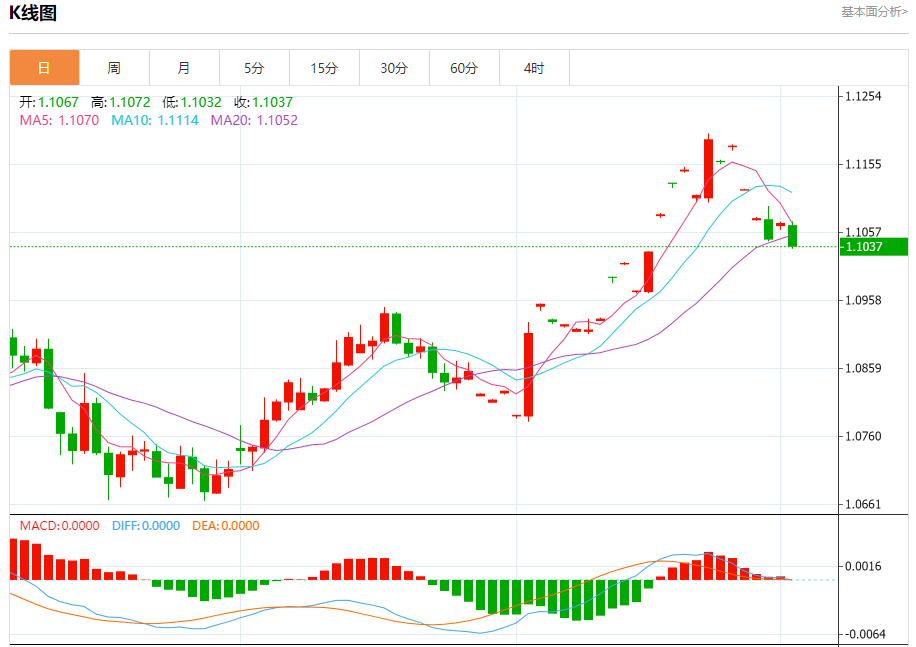Select the 60分 timeframe tab
Viewport: 916px width, 647px height.
pos(464,68)
